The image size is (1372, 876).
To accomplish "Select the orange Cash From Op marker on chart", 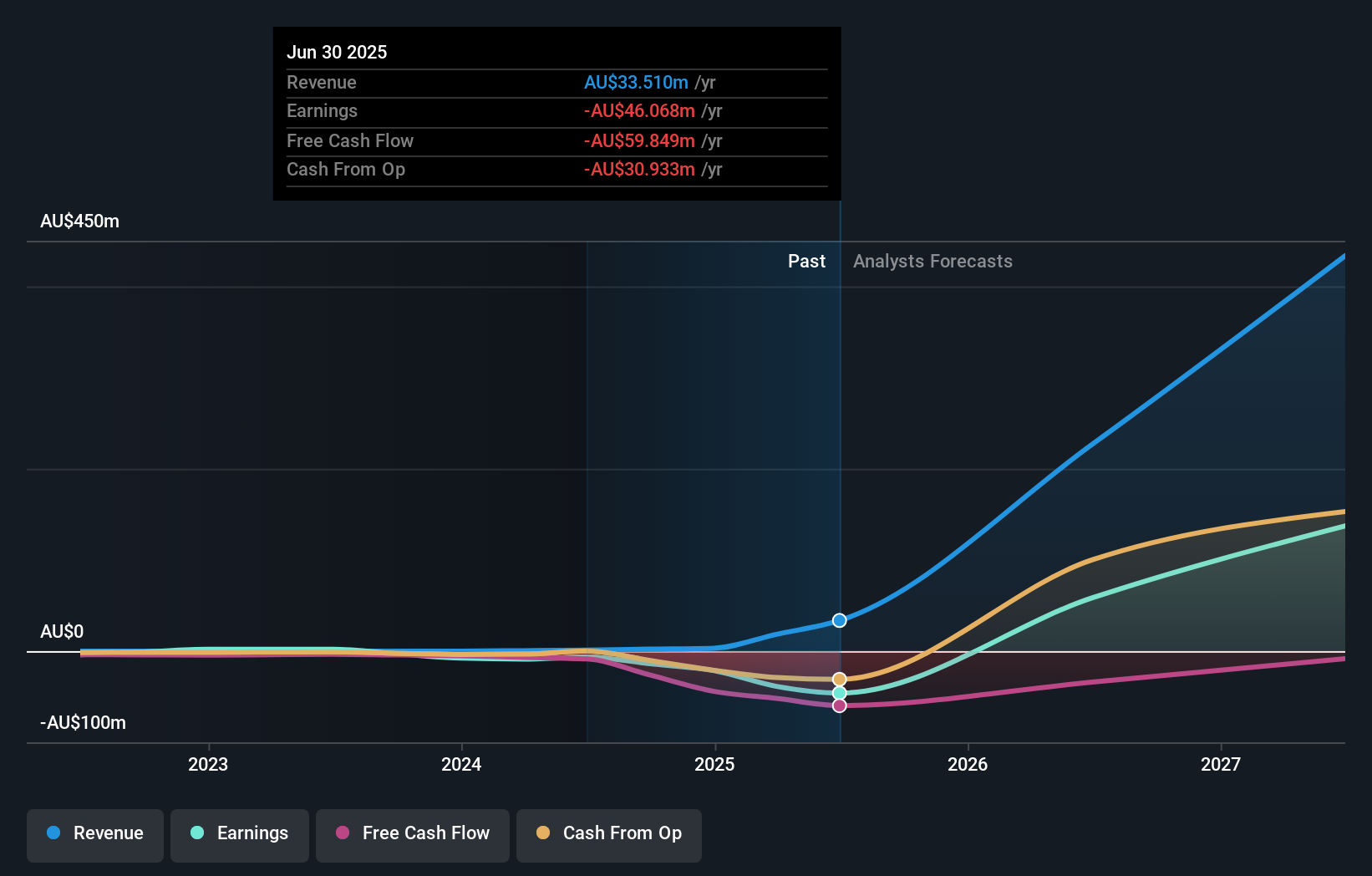I will (x=839, y=678).
